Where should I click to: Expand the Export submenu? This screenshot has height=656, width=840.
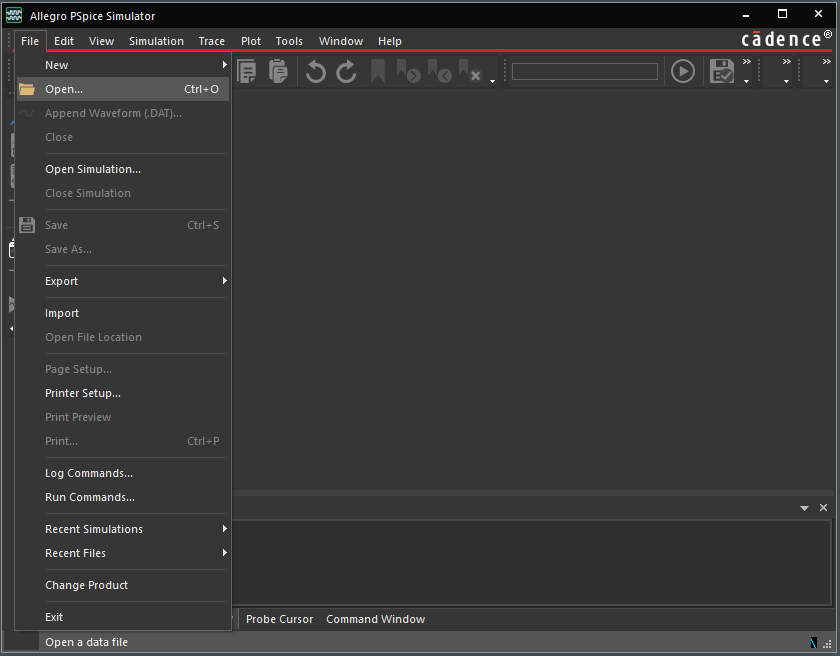click(61, 281)
